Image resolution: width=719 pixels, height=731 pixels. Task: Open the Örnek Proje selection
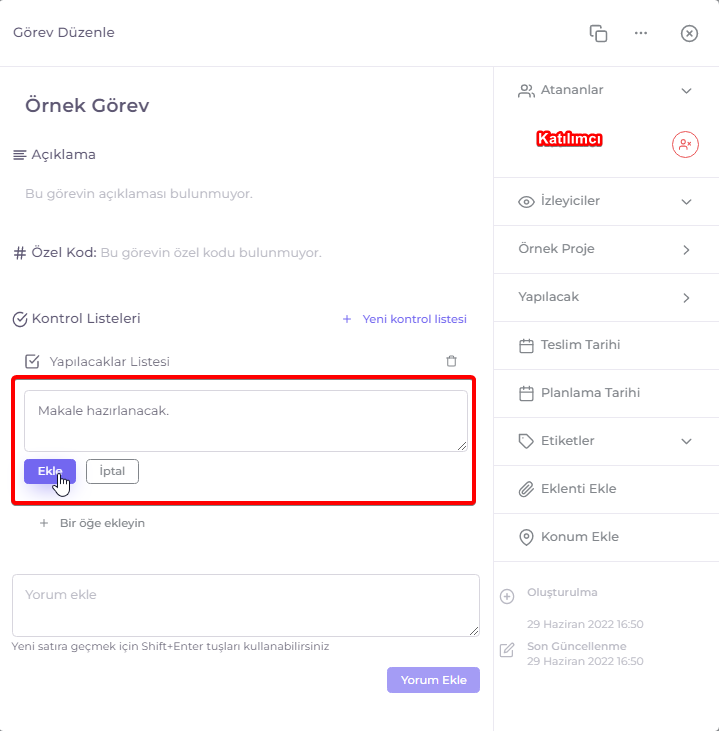point(606,249)
